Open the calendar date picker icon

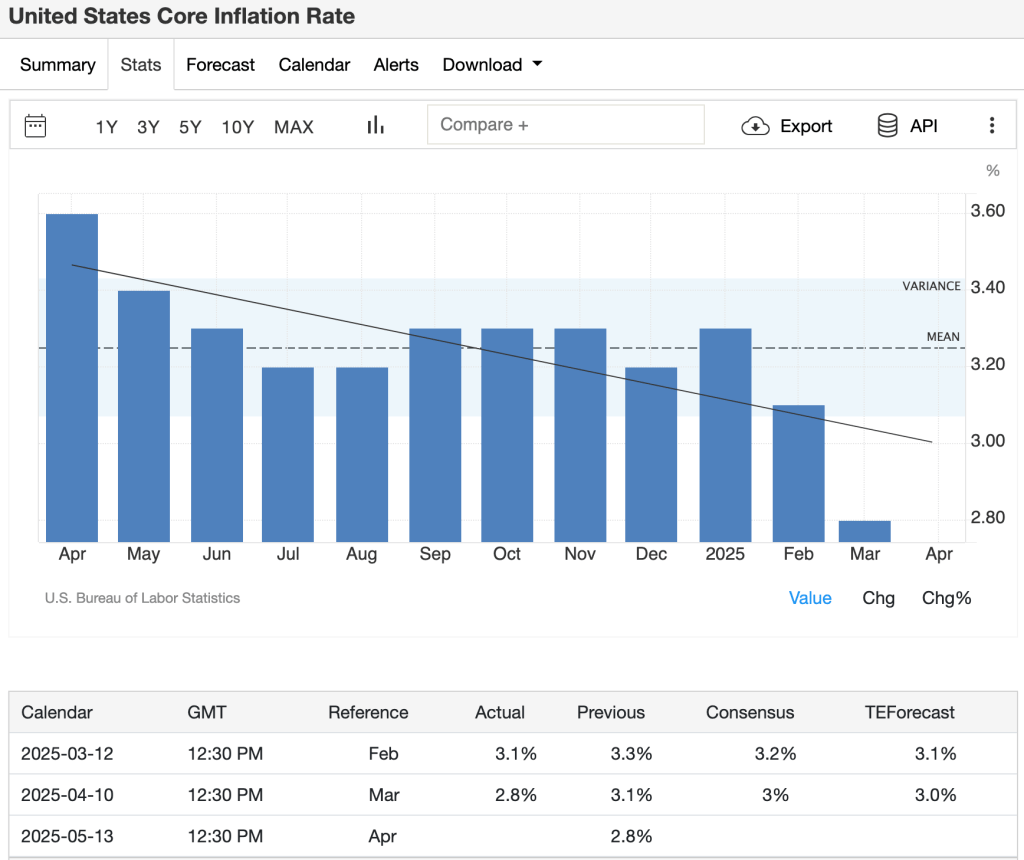(35, 126)
